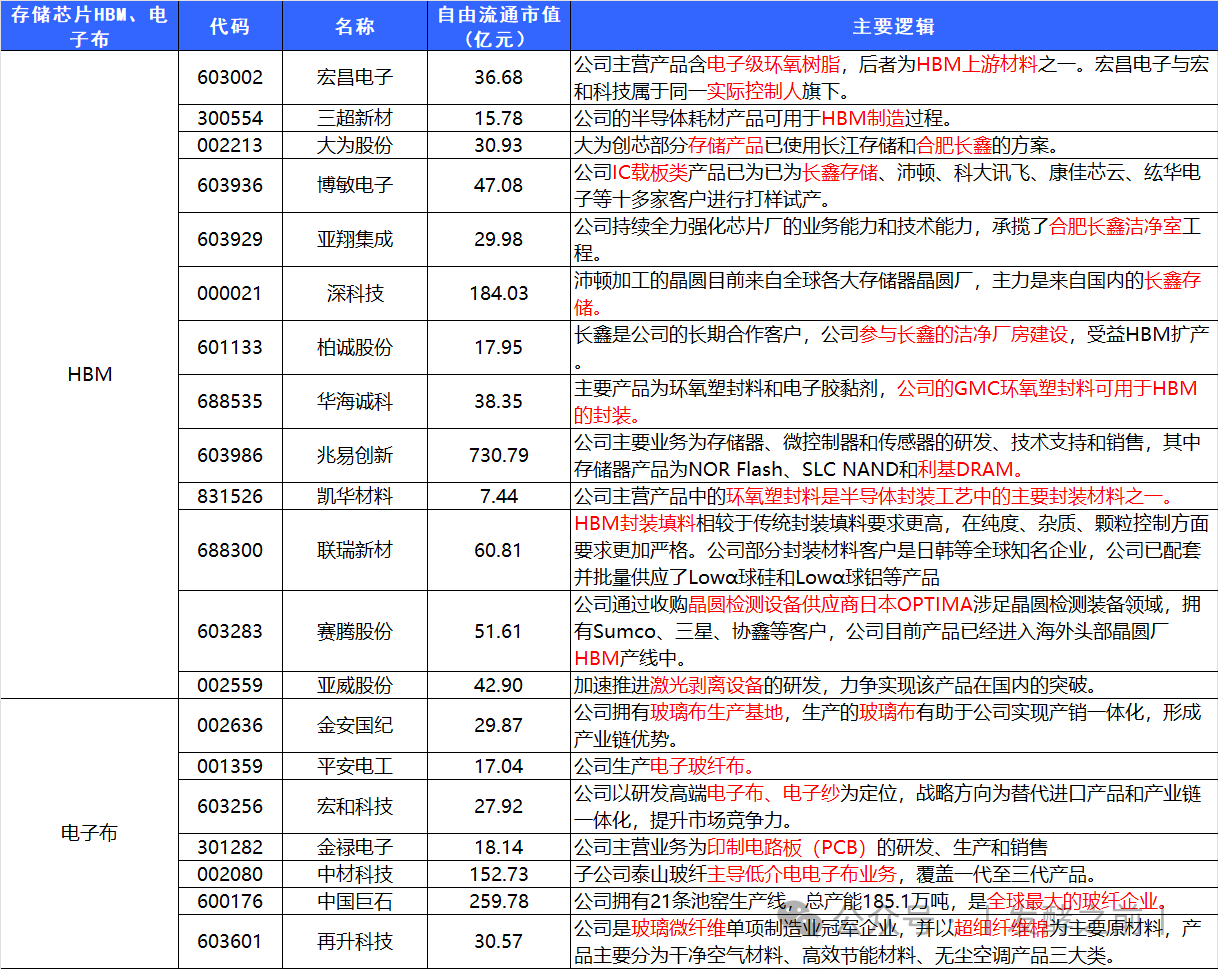
Task: Select the name cell "三超新材"
Action: (x=355, y=118)
